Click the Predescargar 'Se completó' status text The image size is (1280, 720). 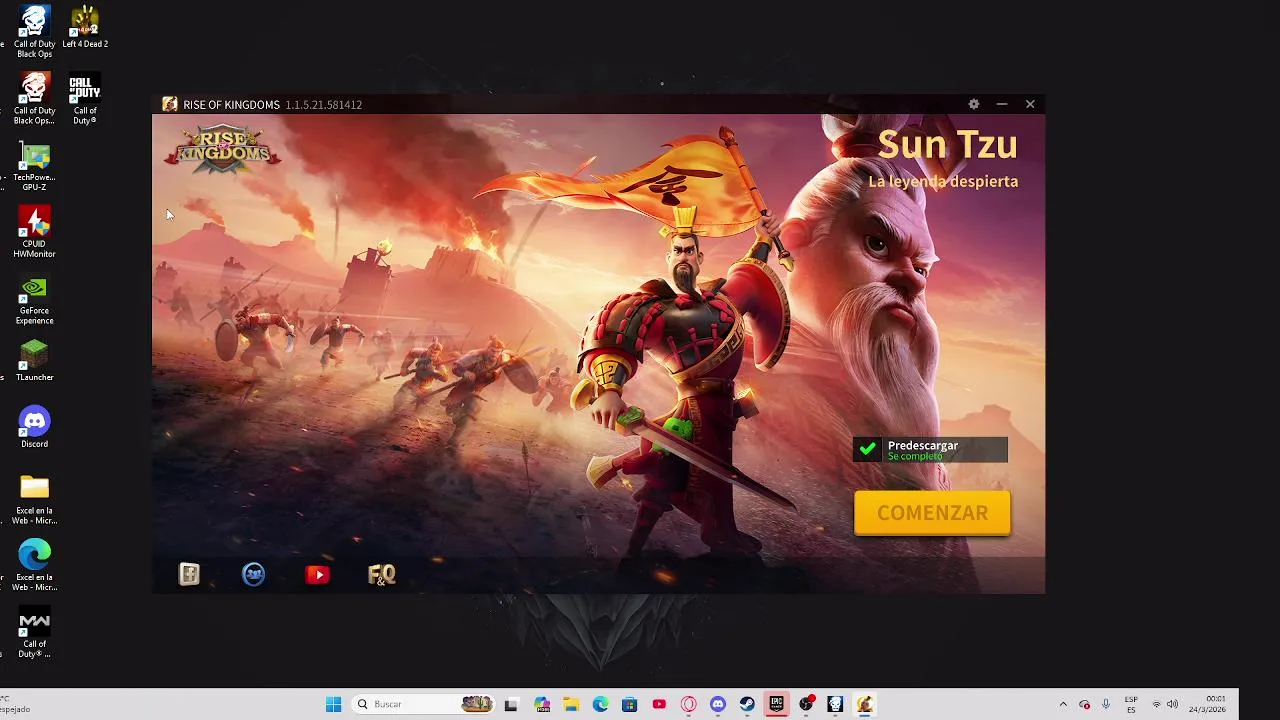[915, 457]
